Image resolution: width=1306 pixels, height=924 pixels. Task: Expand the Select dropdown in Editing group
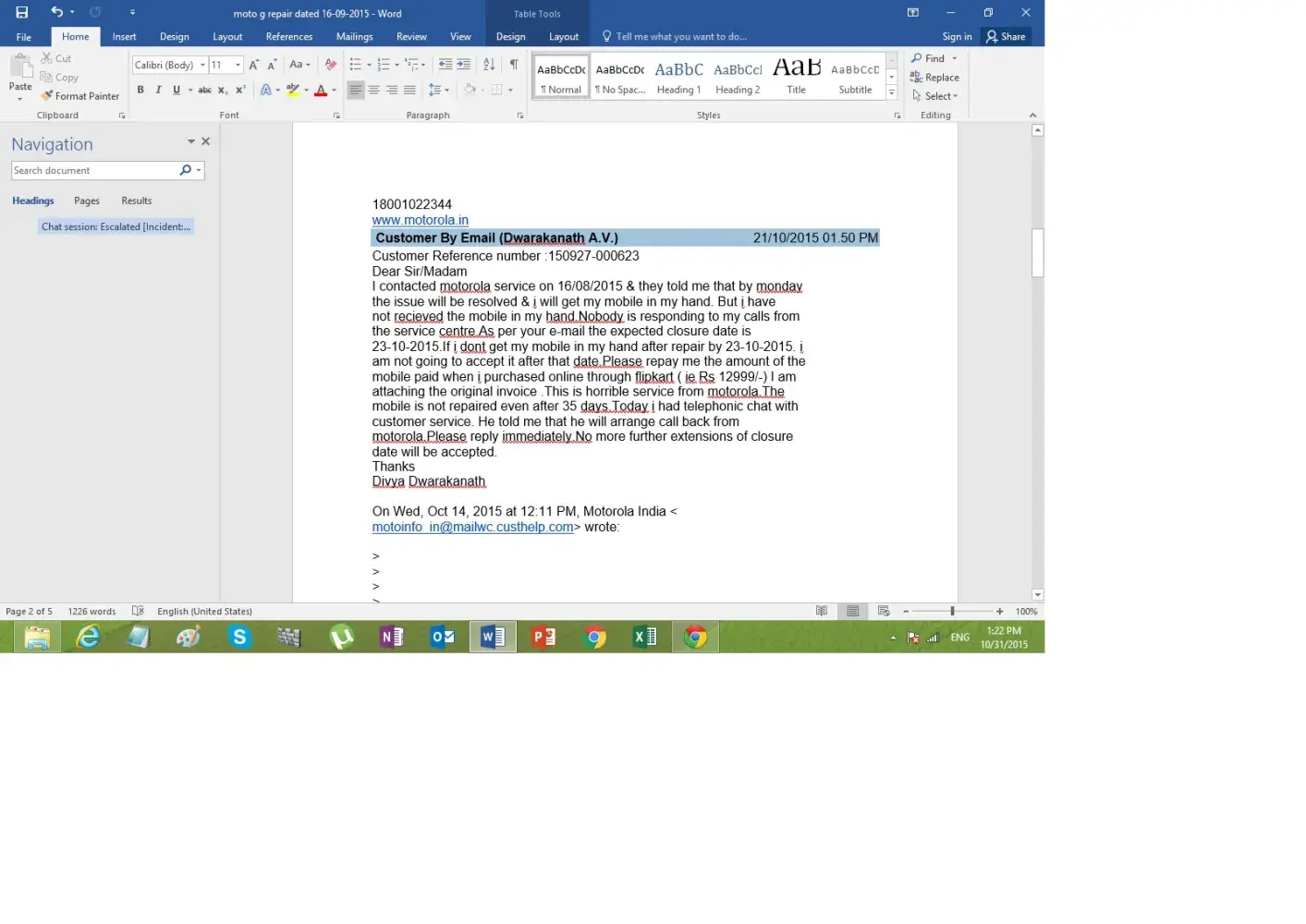pos(935,96)
